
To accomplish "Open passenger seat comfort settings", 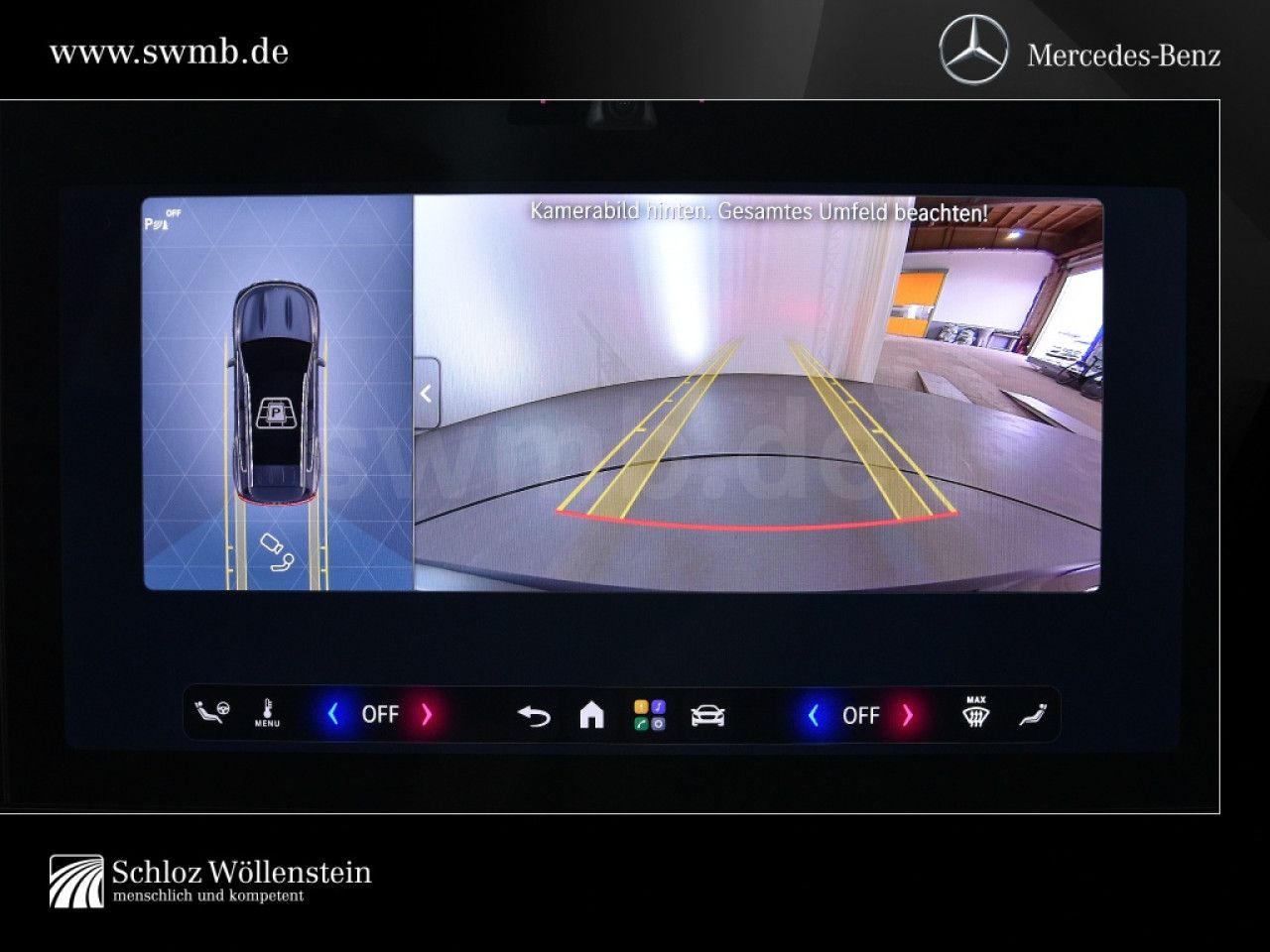I will (x=1033, y=714).
